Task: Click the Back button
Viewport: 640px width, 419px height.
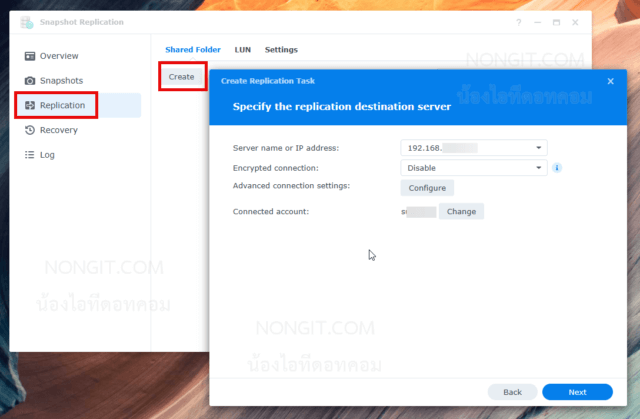Action: 512,392
